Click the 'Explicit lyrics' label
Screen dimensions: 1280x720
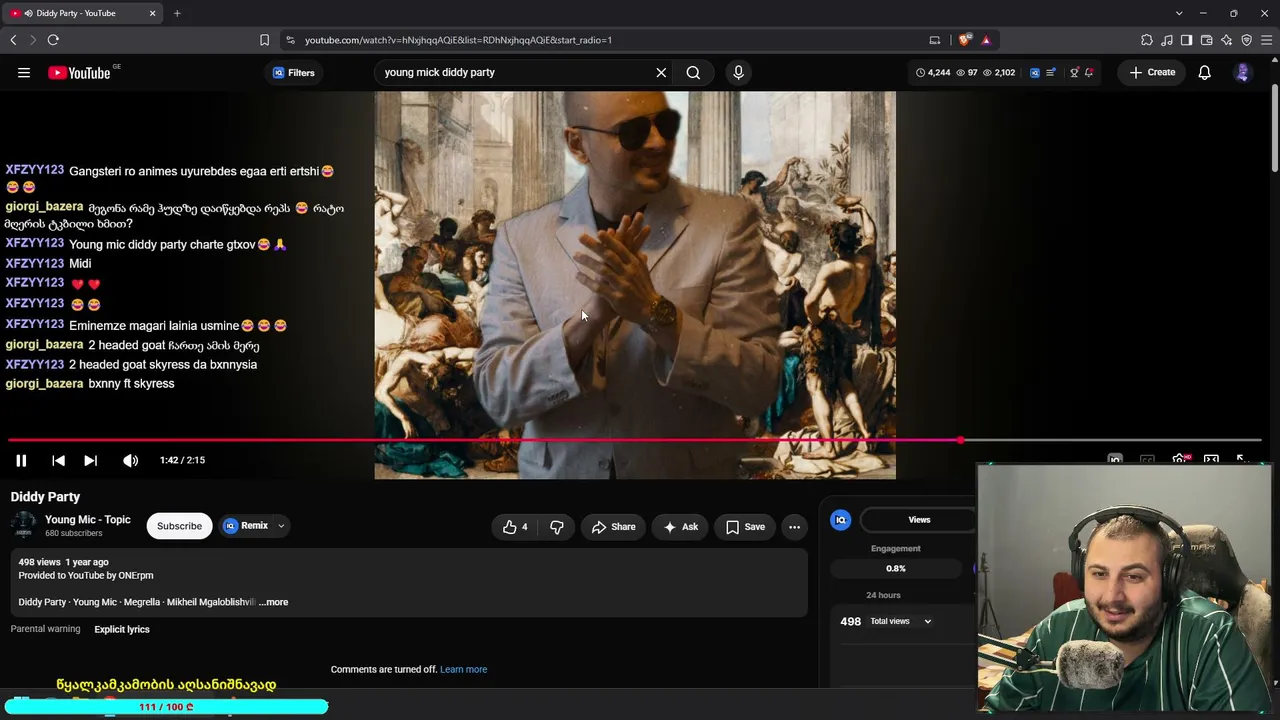coord(122,629)
